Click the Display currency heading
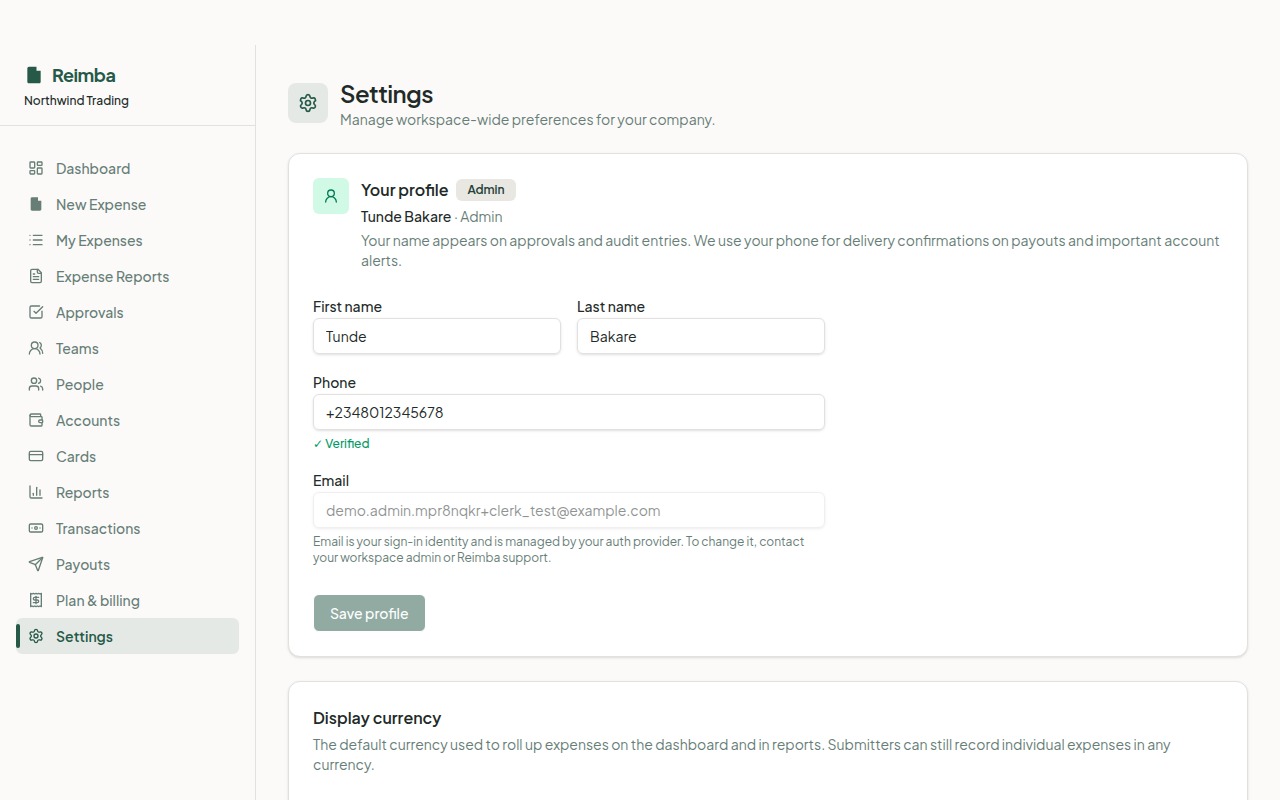The width and height of the screenshot is (1280, 800). click(377, 718)
